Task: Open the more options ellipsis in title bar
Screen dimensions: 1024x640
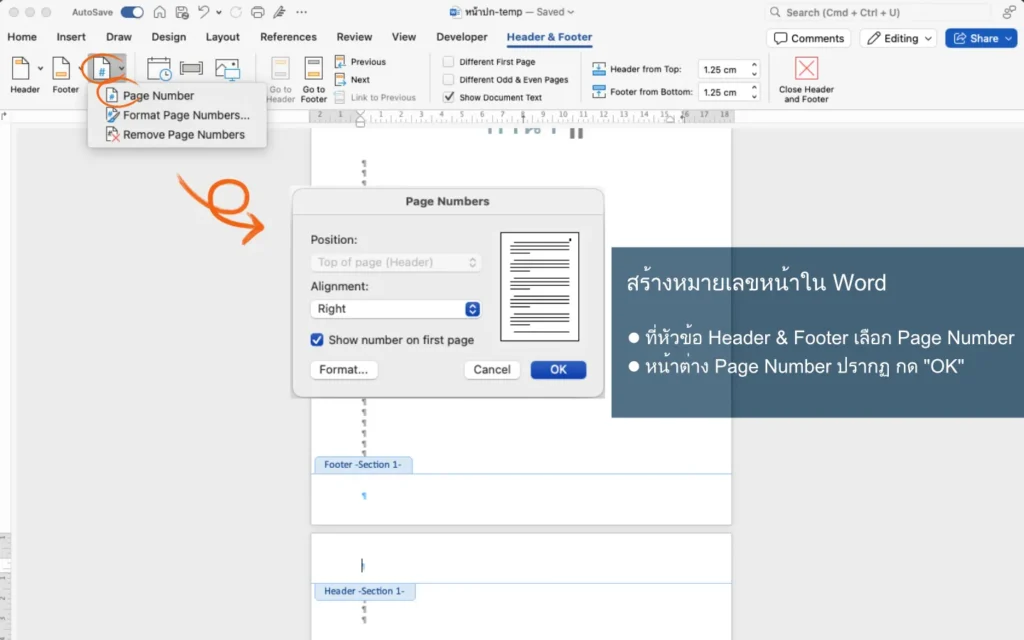Action: [x=301, y=12]
